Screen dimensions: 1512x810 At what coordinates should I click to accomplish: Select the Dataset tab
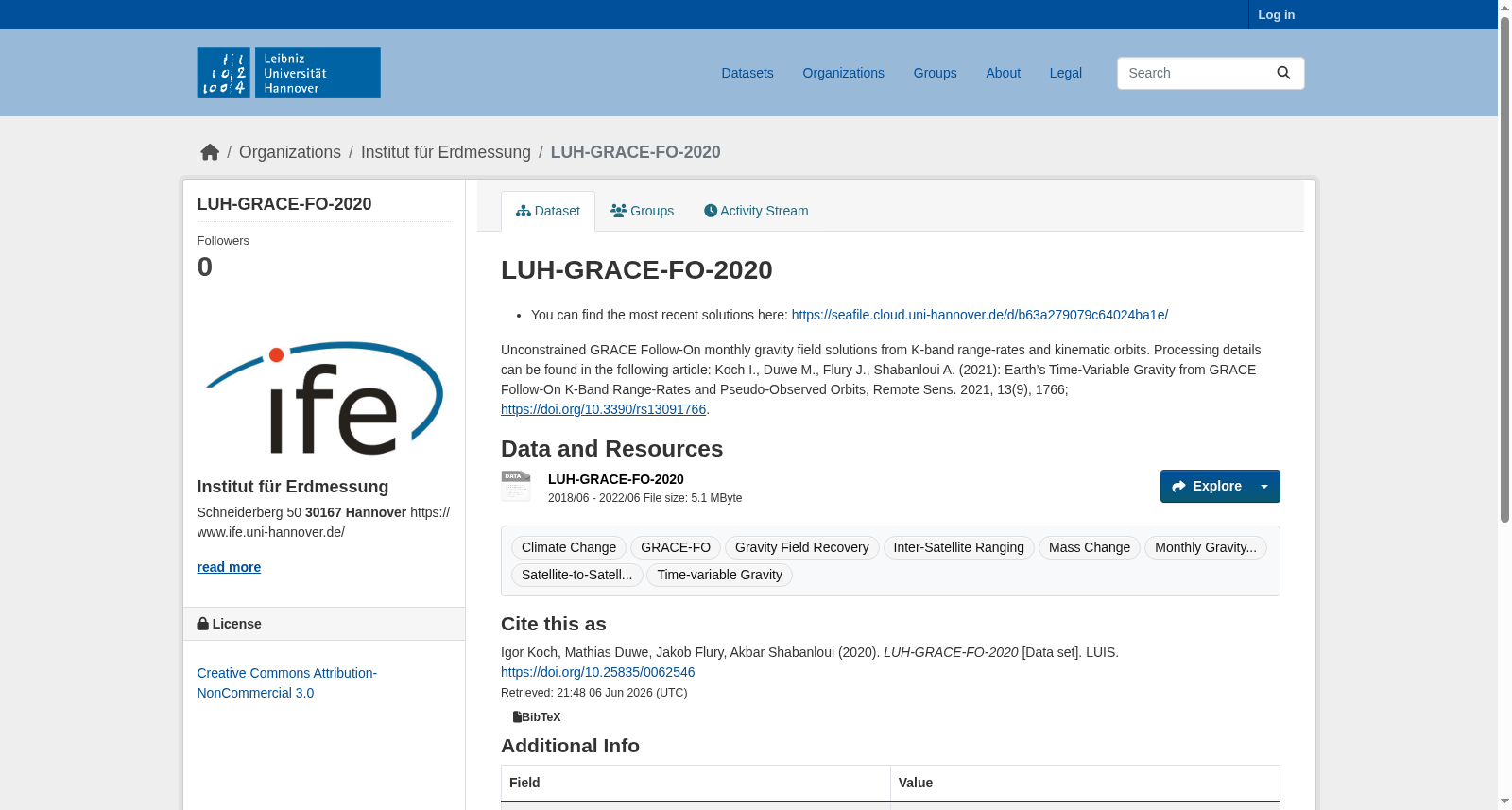coord(548,211)
